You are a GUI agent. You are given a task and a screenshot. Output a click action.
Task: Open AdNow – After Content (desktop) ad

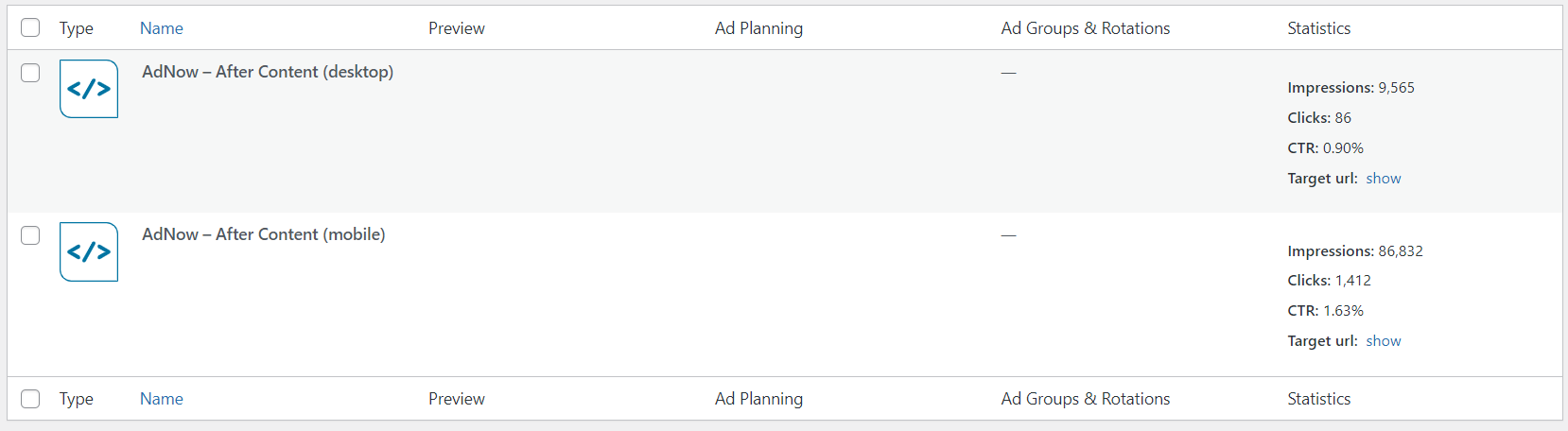[268, 72]
